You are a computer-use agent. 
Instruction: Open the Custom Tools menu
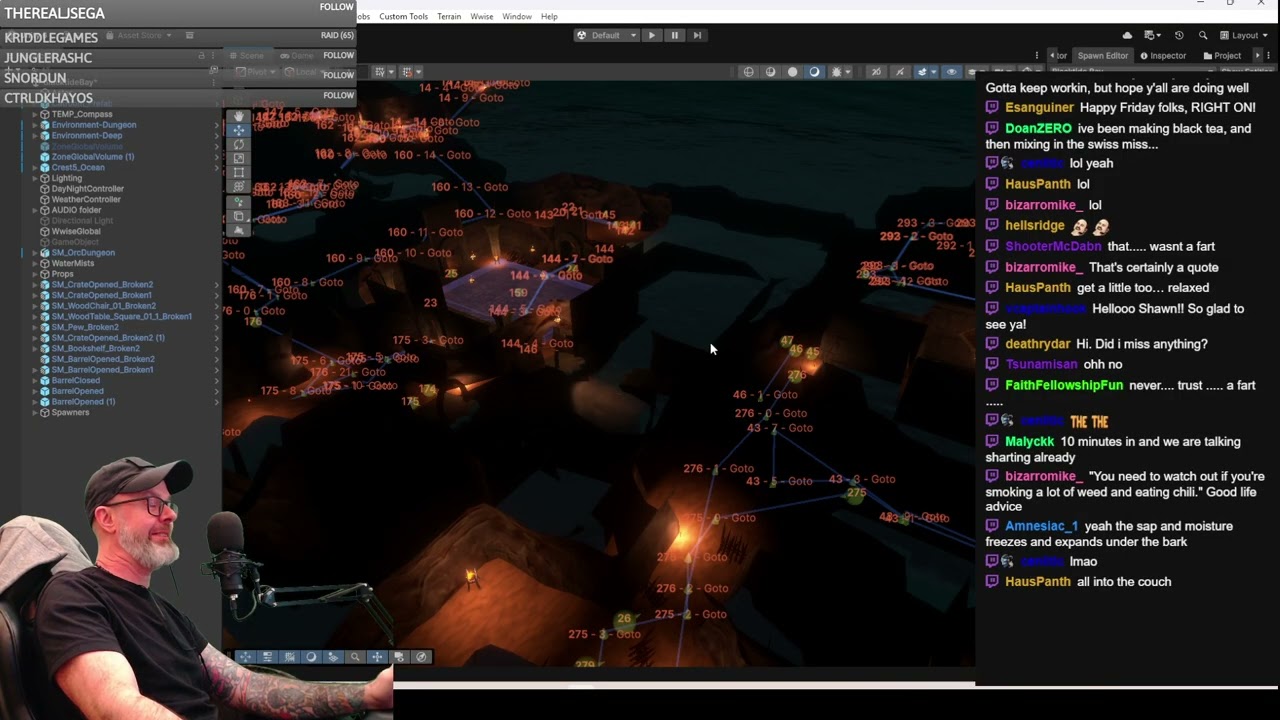[403, 17]
